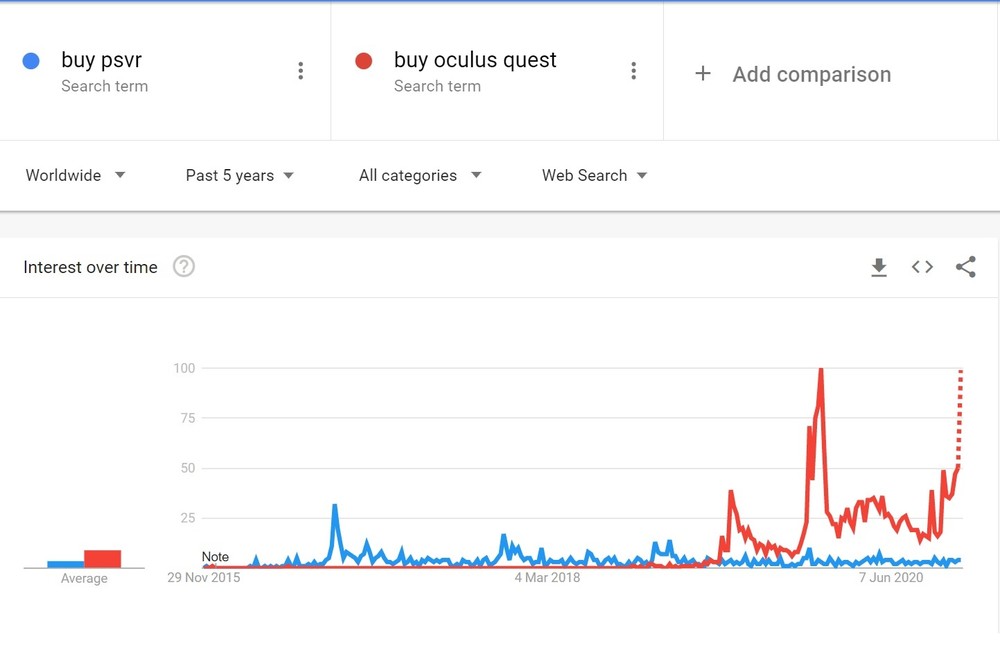This screenshot has width=1000, height=668.
Task: Expand the Worldwide region dropdown
Action: tap(76, 175)
